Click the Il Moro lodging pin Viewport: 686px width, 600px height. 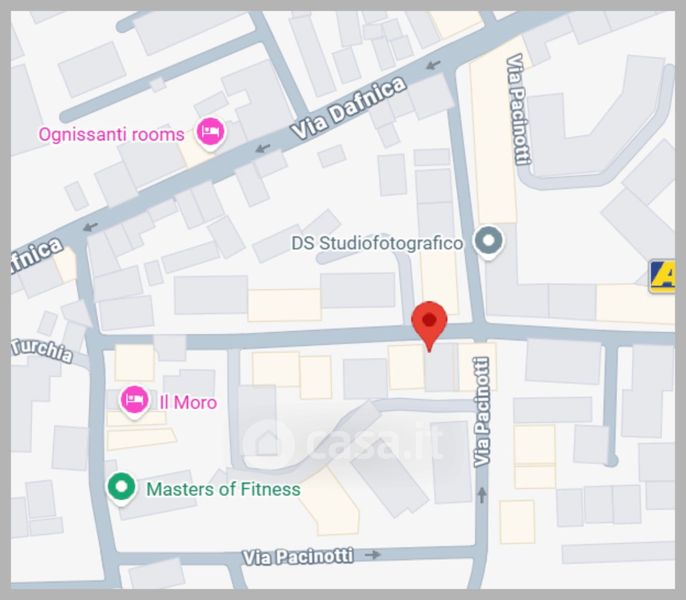pos(134,401)
